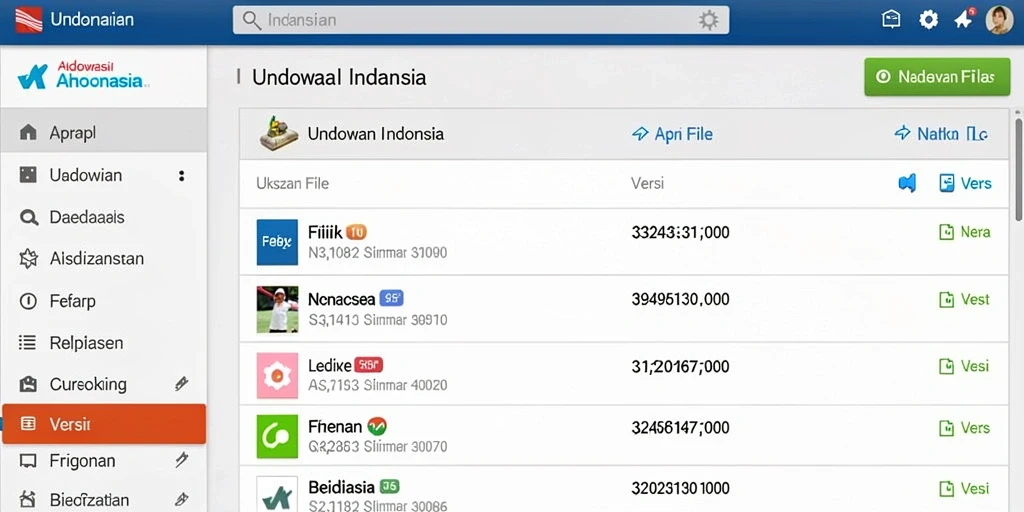Viewport: 1024px width, 512px height.
Task: Click the badge icon beside Aisdizanstan
Action: pyautogui.click(x=29, y=259)
